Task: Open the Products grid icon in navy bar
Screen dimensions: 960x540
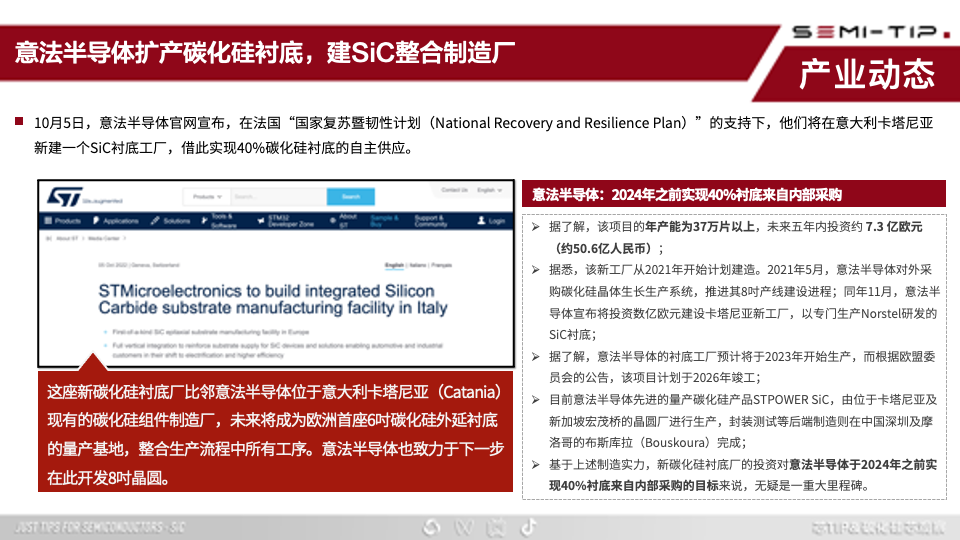Action: [48, 220]
